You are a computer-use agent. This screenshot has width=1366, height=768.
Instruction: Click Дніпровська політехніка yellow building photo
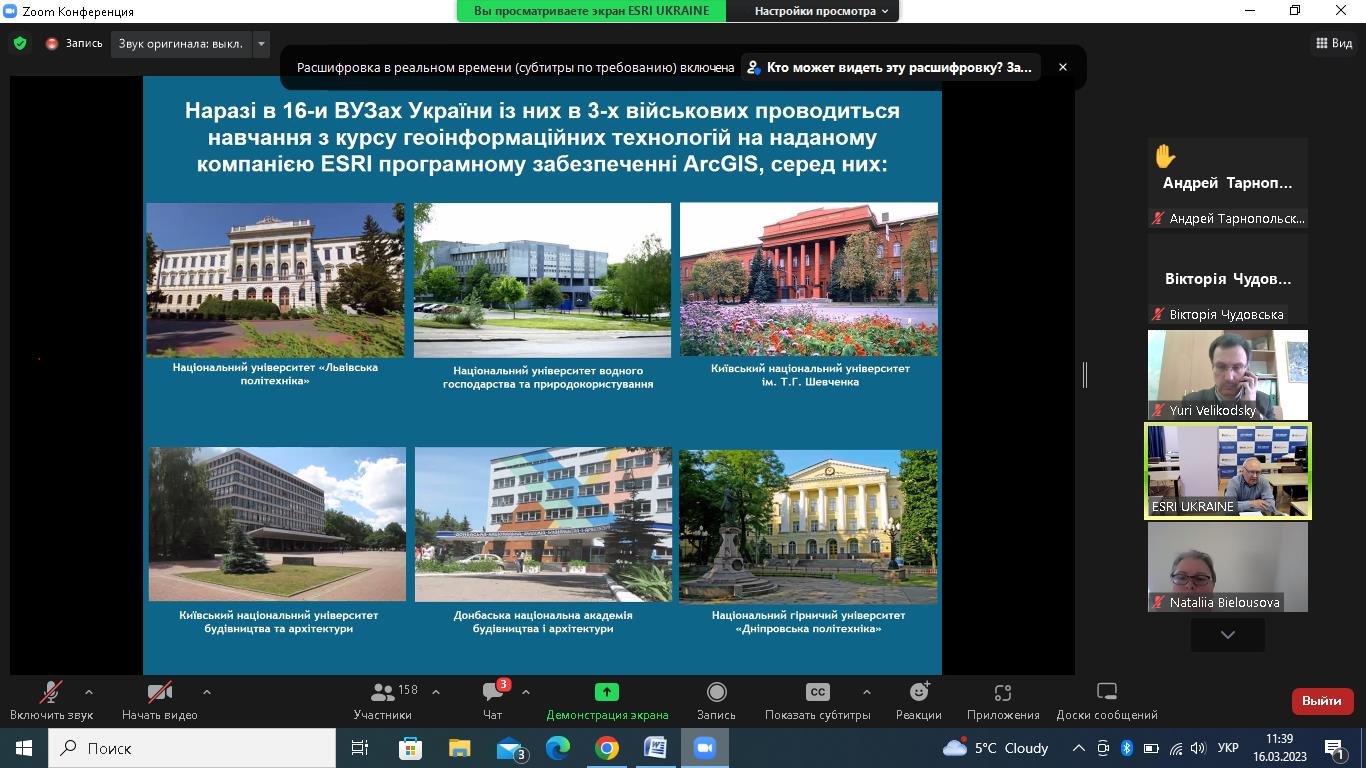coord(808,527)
